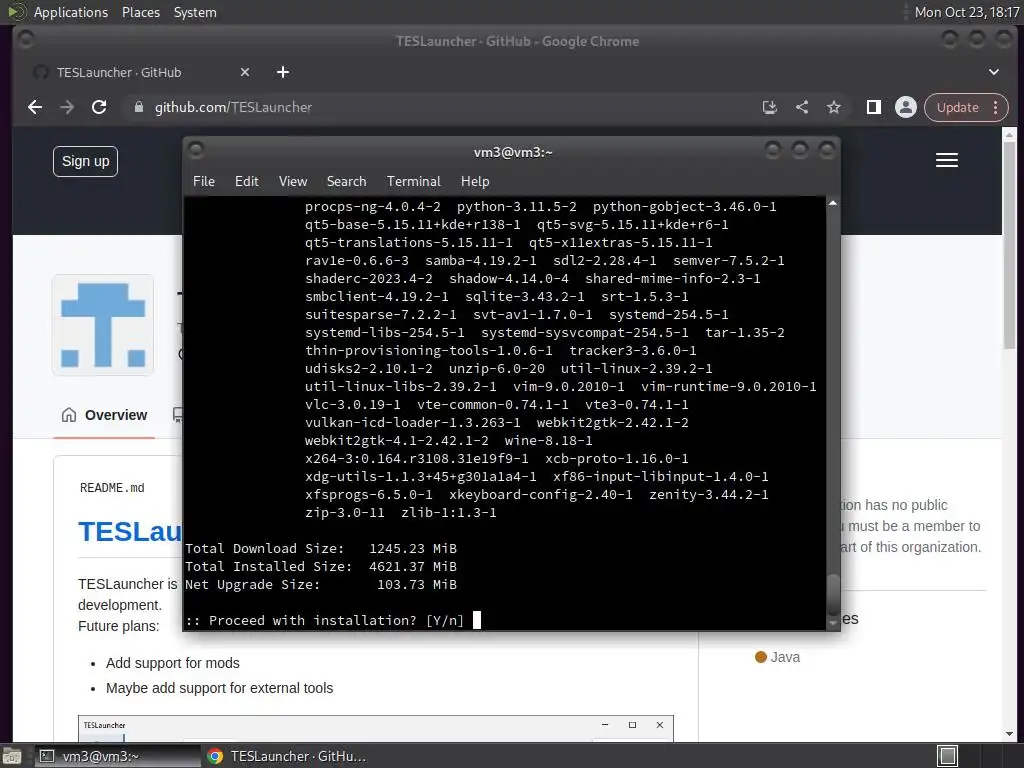Image resolution: width=1024 pixels, height=768 pixels.
Task: Click the terminal scrollbar thumb
Action: point(833,594)
